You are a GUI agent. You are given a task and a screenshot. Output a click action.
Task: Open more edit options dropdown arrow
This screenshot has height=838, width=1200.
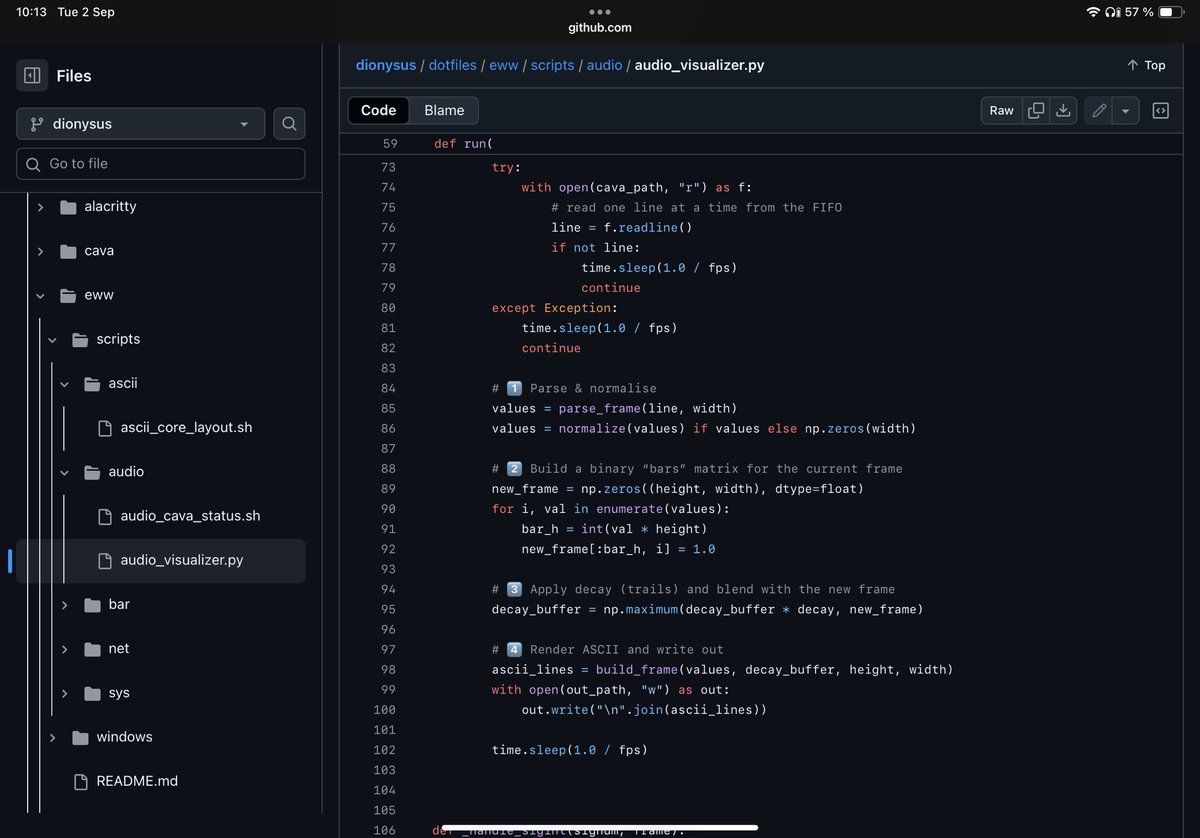(x=1126, y=111)
